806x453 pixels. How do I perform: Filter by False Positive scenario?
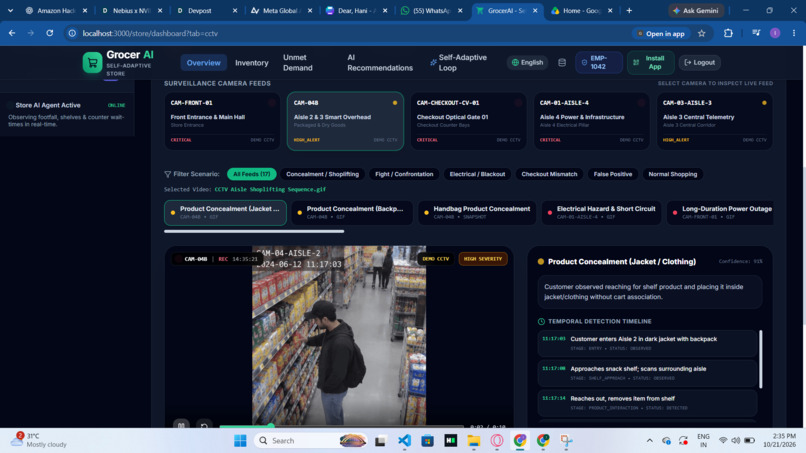coord(613,174)
